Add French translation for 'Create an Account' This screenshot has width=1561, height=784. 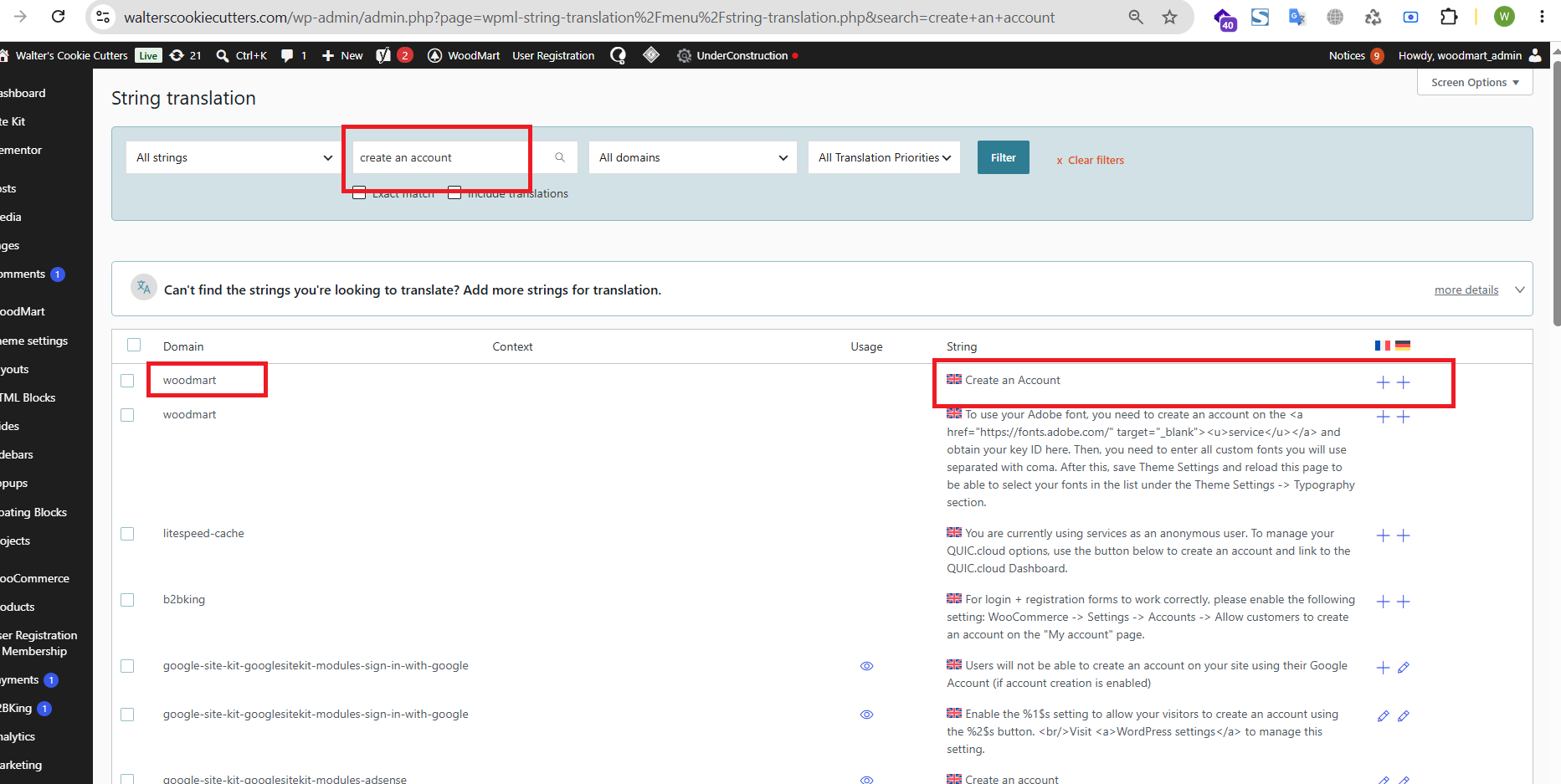1383,382
